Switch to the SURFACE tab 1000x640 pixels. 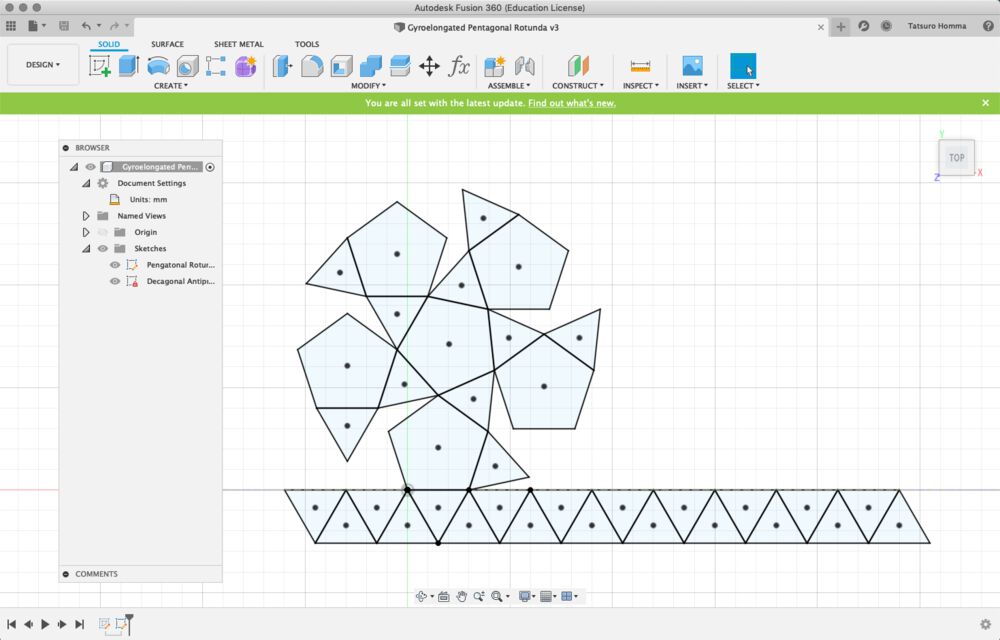167,44
